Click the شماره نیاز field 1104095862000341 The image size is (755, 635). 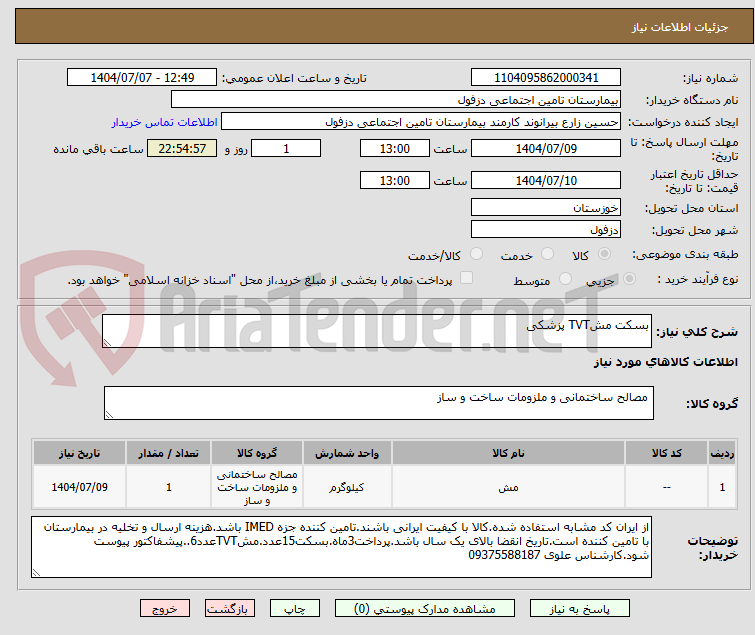pyautogui.click(x=546, y=78)
